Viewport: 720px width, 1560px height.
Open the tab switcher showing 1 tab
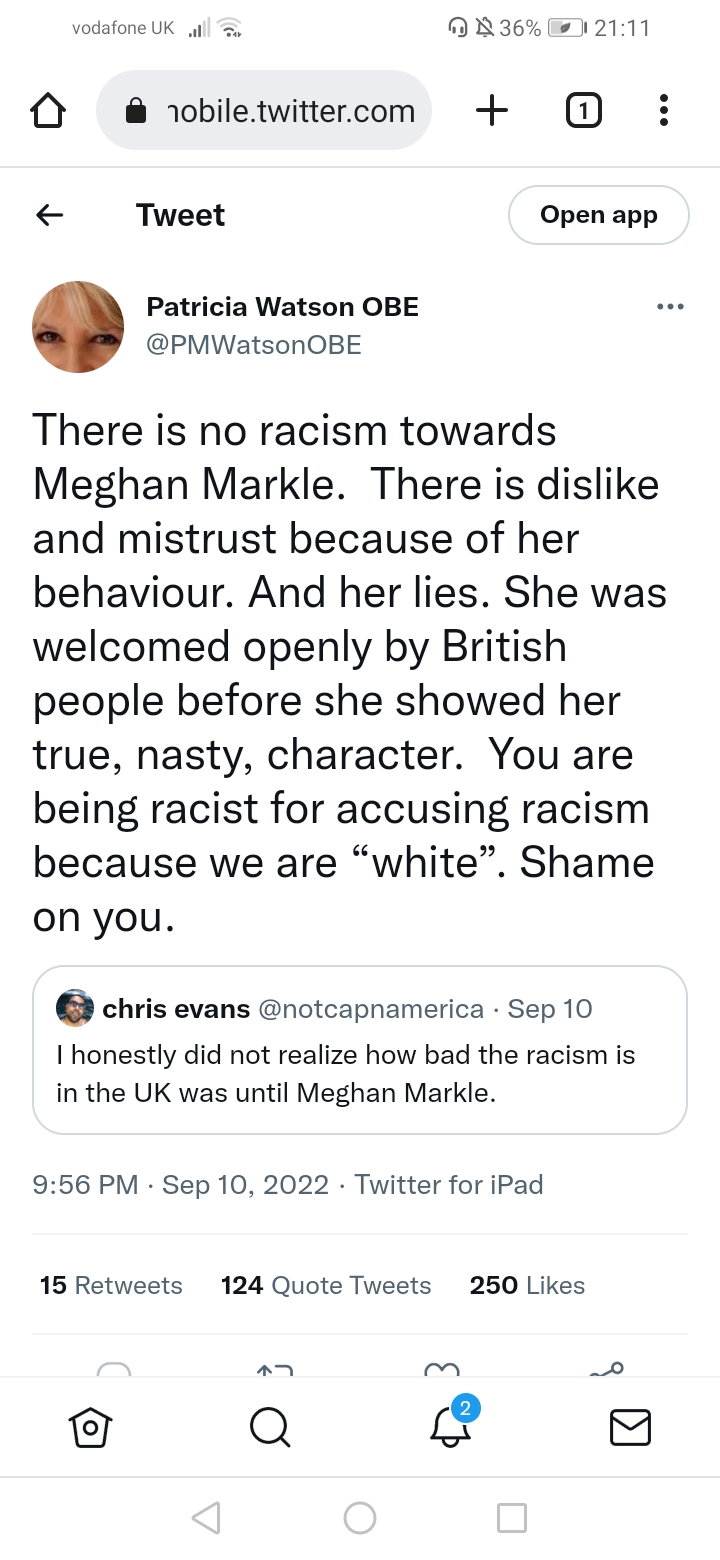583,111
